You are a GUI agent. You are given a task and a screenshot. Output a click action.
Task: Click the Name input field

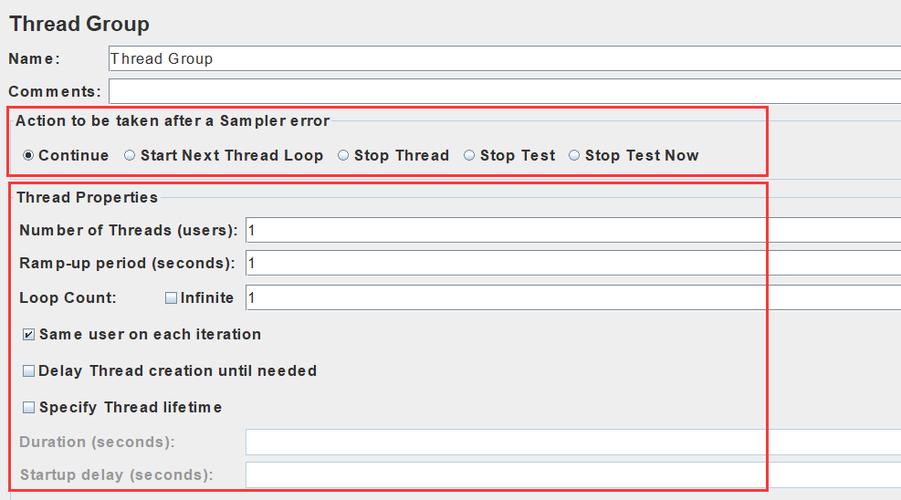pos(500,58)
